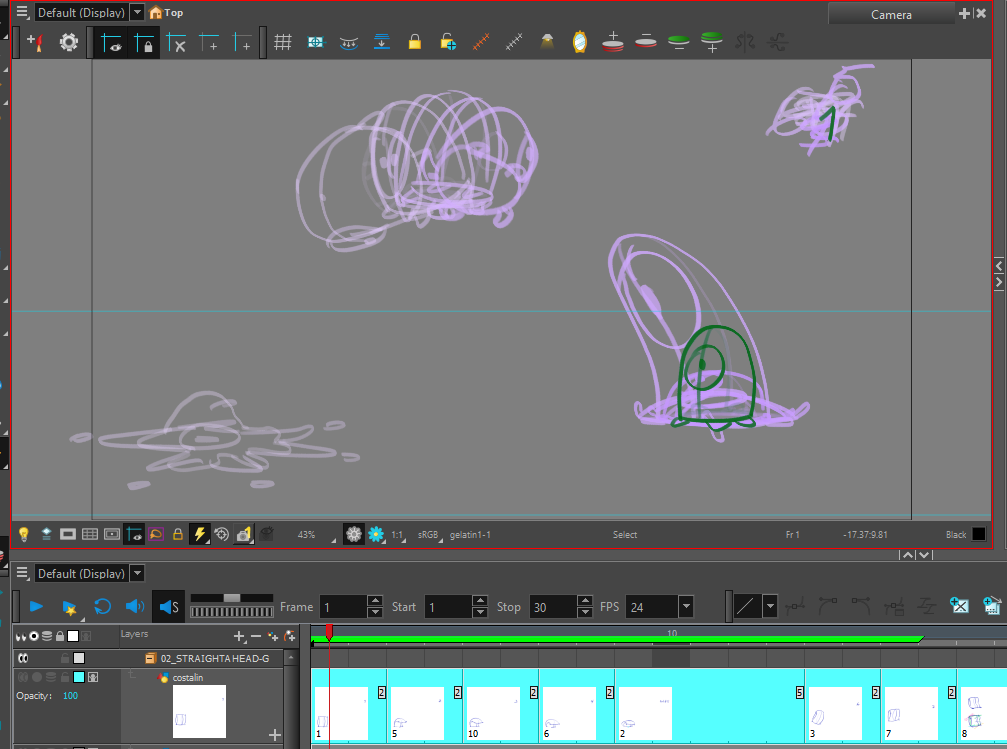Toggle sound playback speaker icon
The image size is (1007, 749).
click(135, 606)
